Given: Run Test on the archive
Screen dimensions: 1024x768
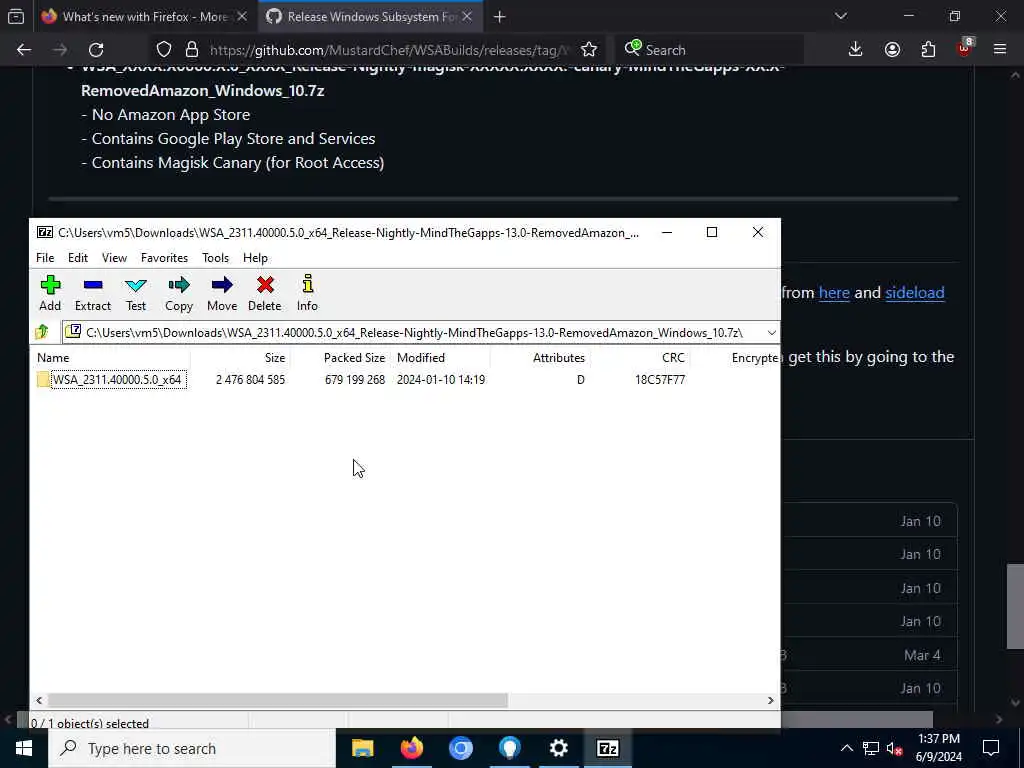Looking at the screenshot, I should (136, 293).
